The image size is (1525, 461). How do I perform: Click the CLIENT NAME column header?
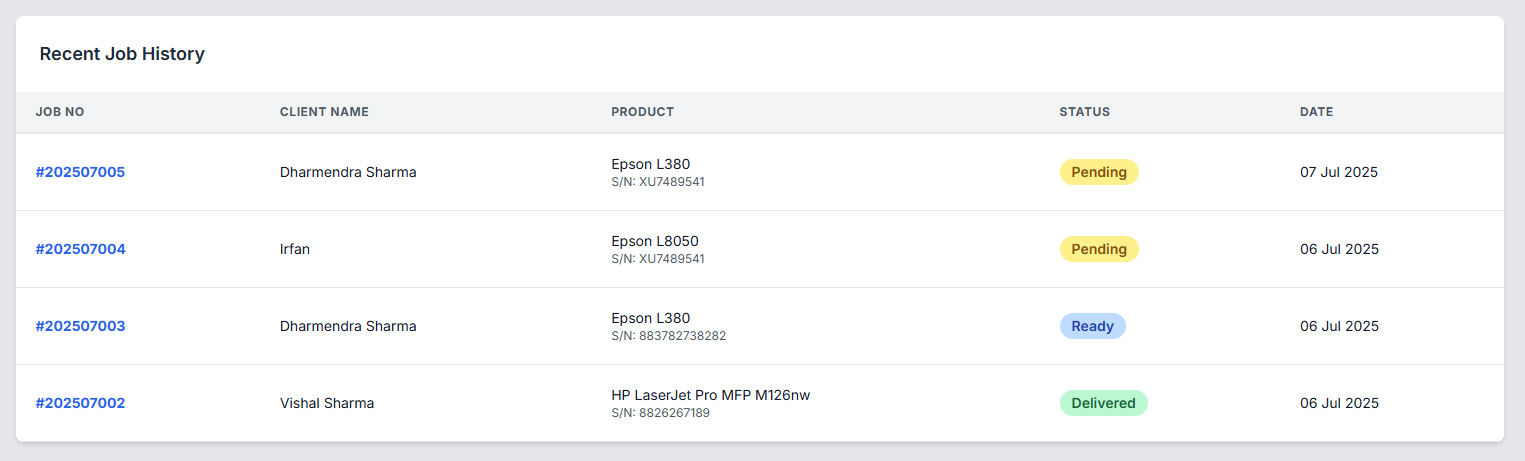324,112
